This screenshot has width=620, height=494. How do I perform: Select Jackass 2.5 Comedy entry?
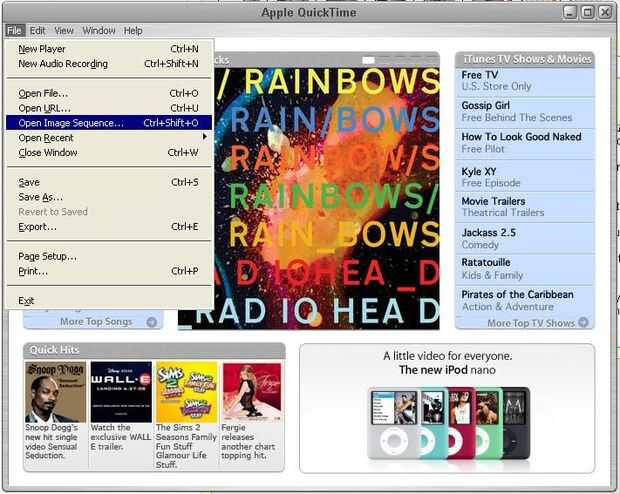[525, 238]
